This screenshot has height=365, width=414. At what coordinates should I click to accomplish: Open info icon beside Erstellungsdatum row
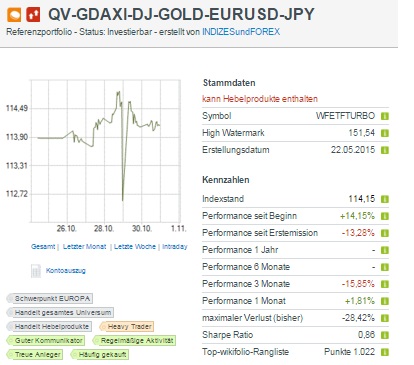tap(385, 150)
